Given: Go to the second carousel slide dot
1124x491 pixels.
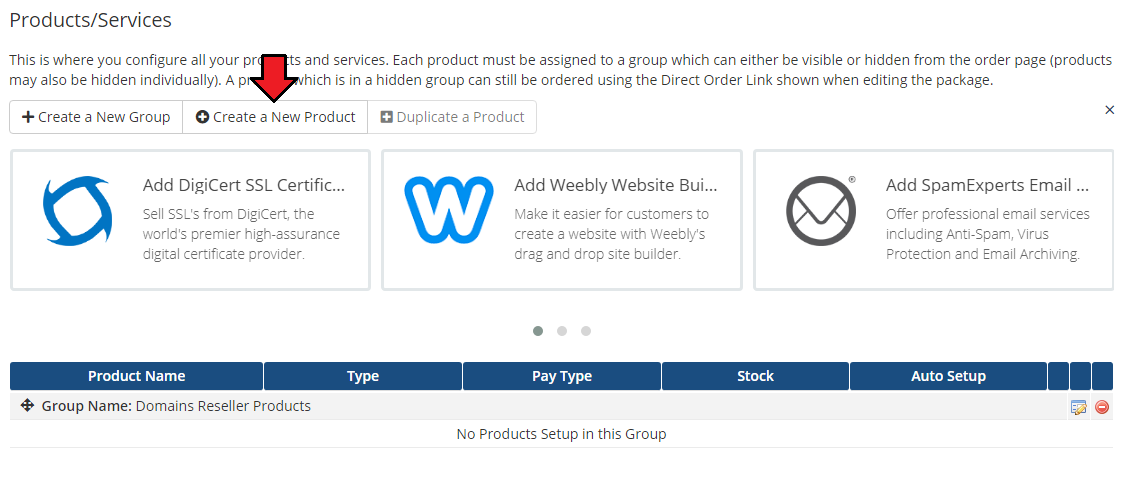Looking at the screenshot, I should pos(562,331).
